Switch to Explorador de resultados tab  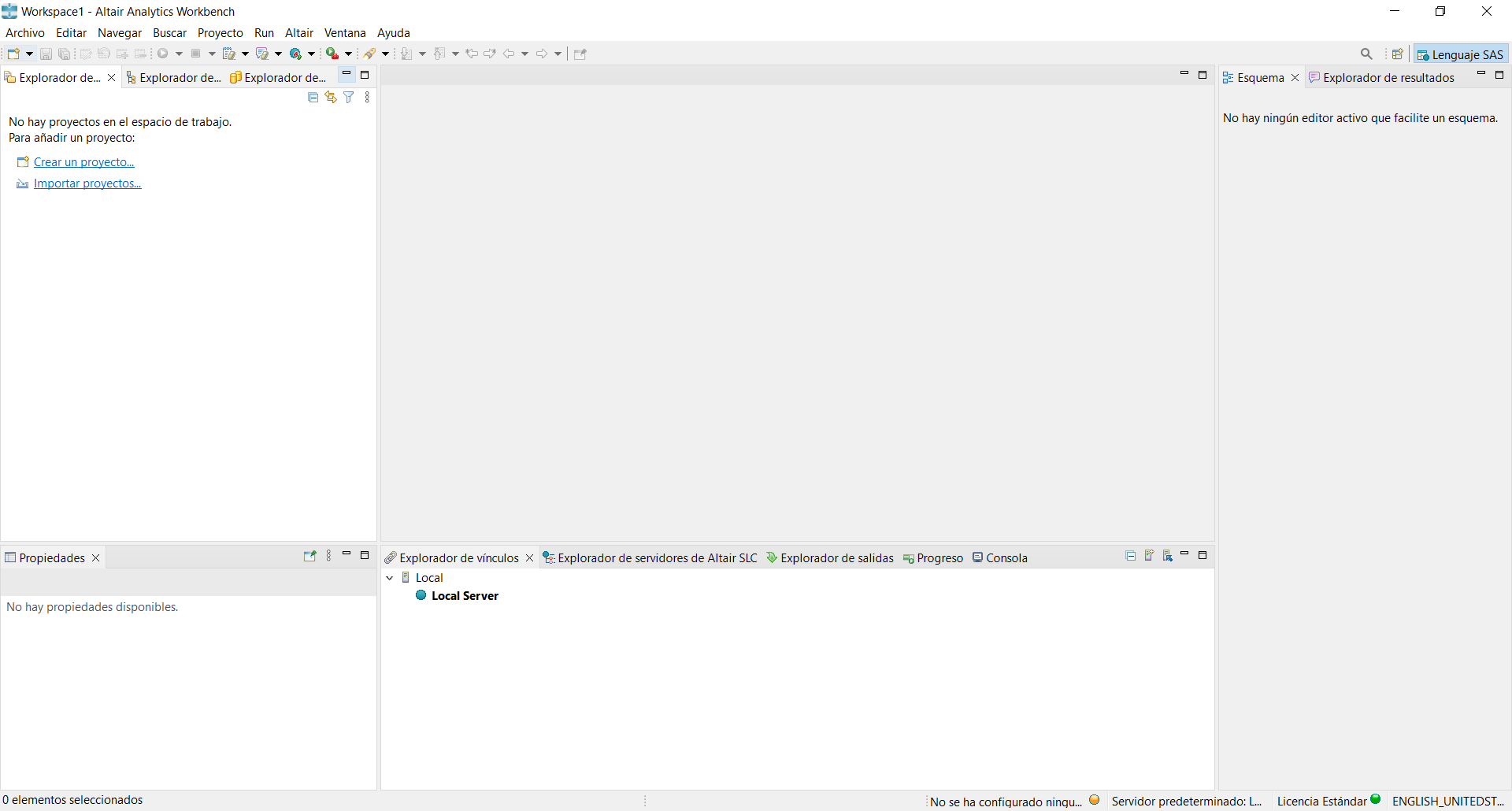(1381, 78)
